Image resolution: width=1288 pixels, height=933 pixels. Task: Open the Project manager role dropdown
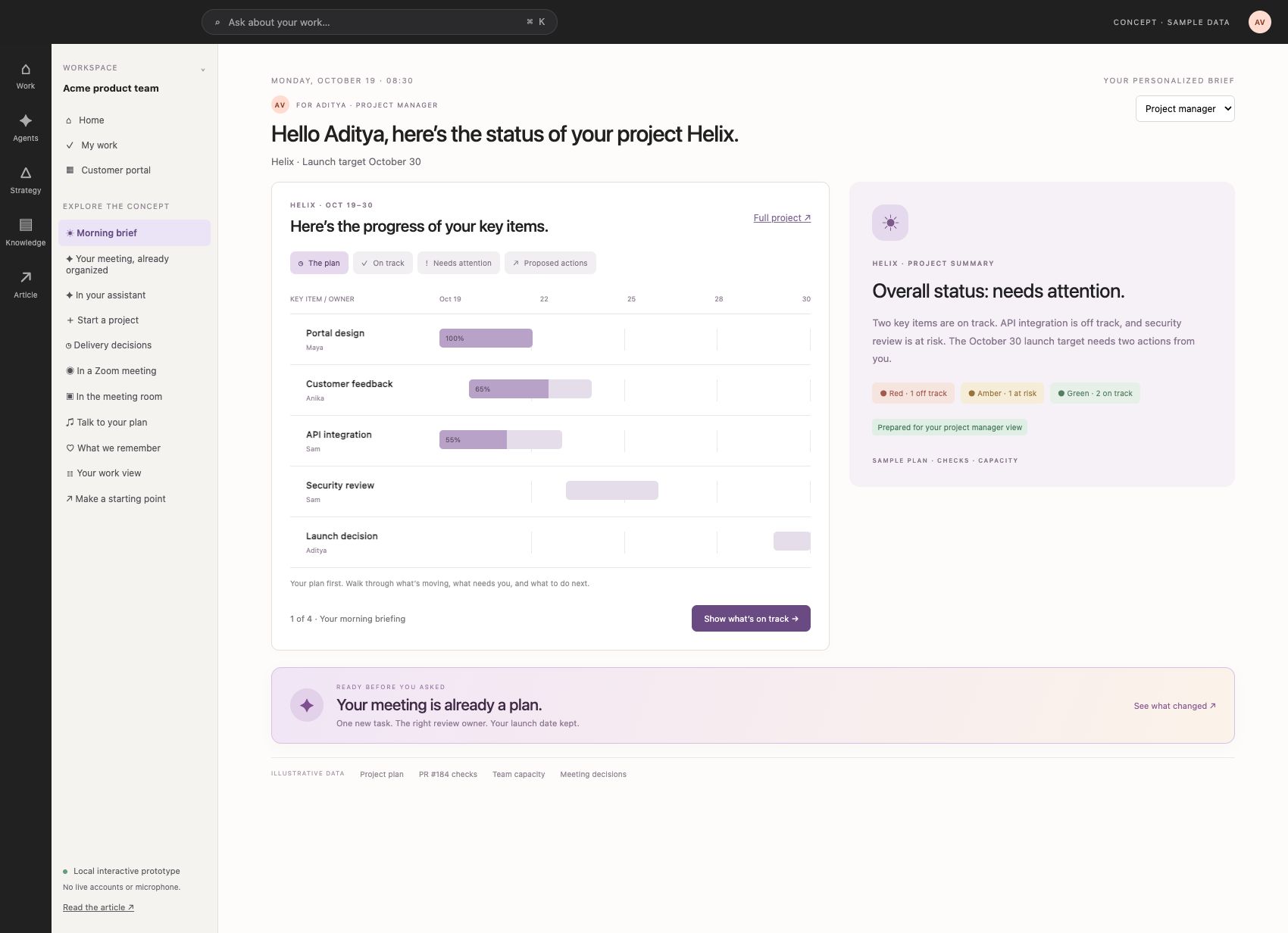[1185, 109]
